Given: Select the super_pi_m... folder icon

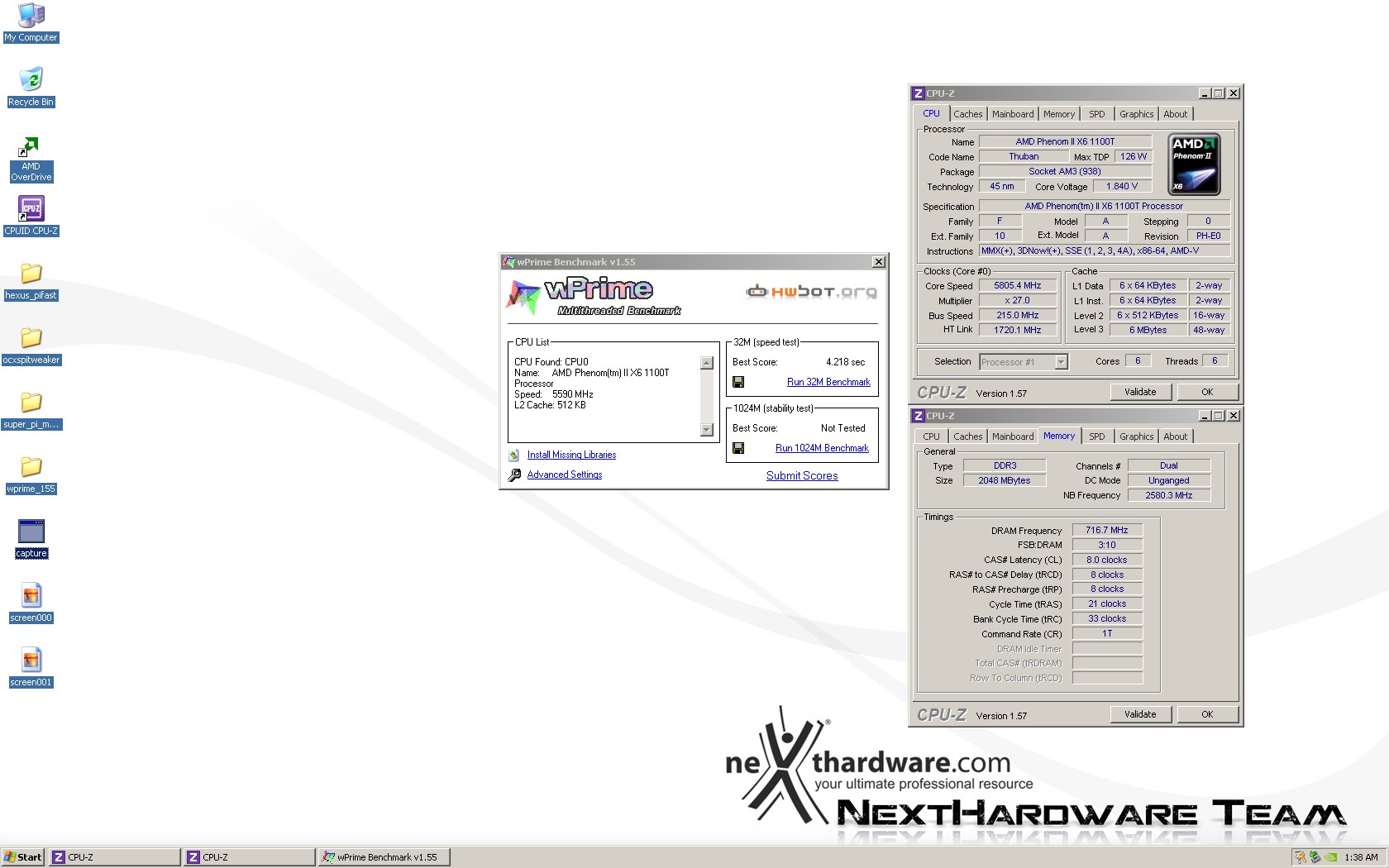Looking at the screenshot, I should (x=31, y=411).
